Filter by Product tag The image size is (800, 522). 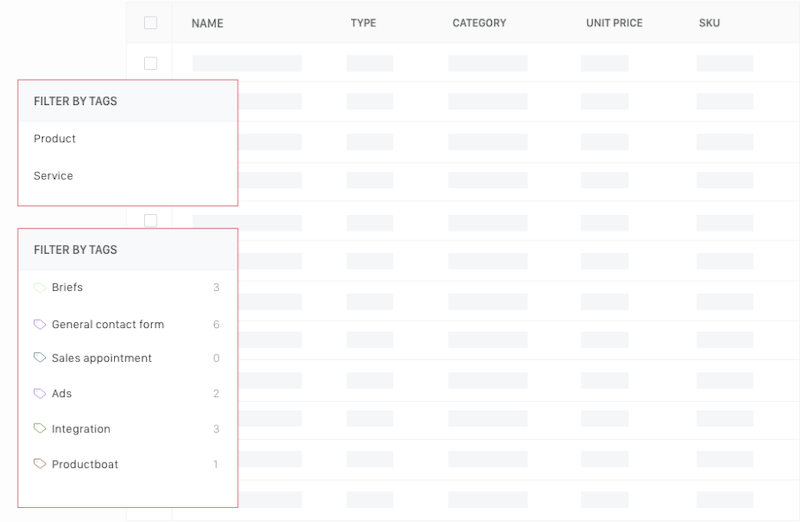[55, 139]
